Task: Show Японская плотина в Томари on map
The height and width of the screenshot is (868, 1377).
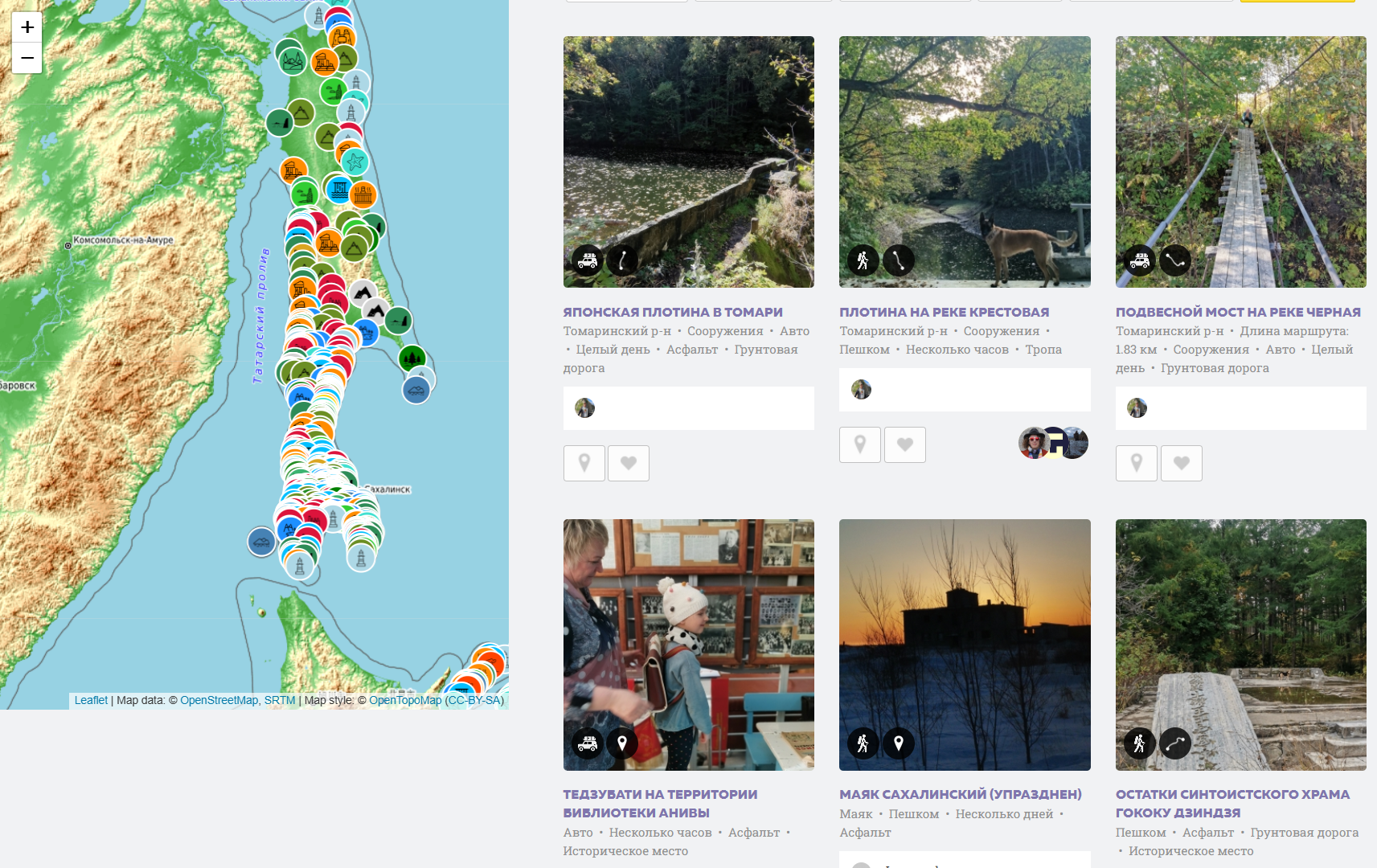Action: [584, 463]
